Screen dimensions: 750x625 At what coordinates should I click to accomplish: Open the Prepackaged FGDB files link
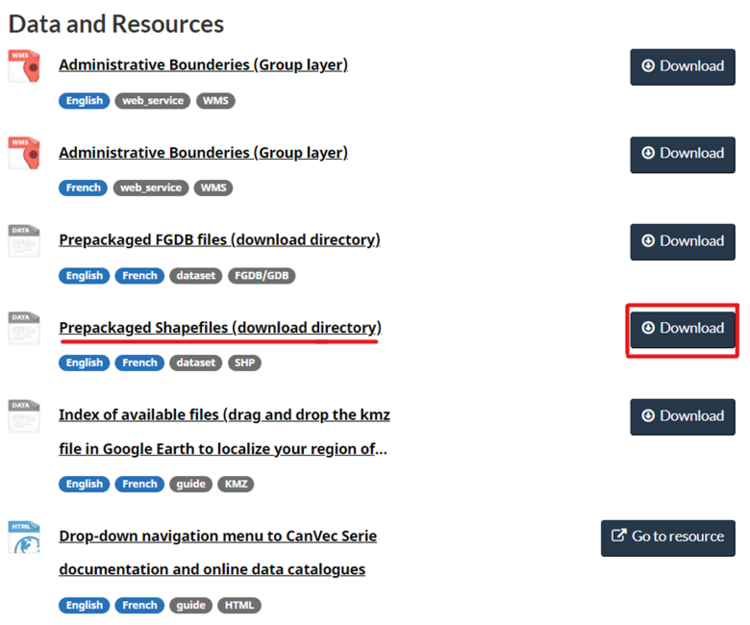tap(219, 240)
